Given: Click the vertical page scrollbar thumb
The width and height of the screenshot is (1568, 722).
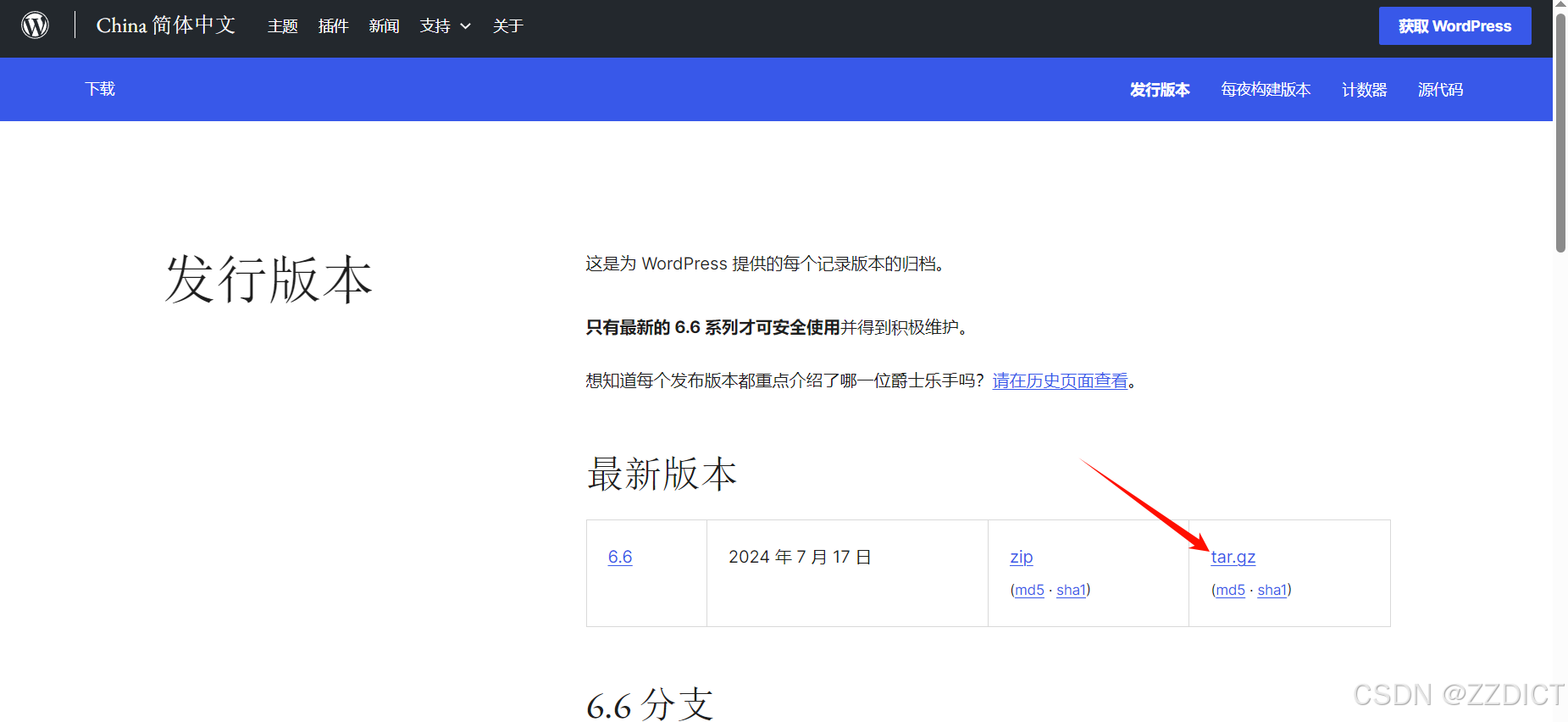Looking at the screenshot, I should coord(1560,131).
